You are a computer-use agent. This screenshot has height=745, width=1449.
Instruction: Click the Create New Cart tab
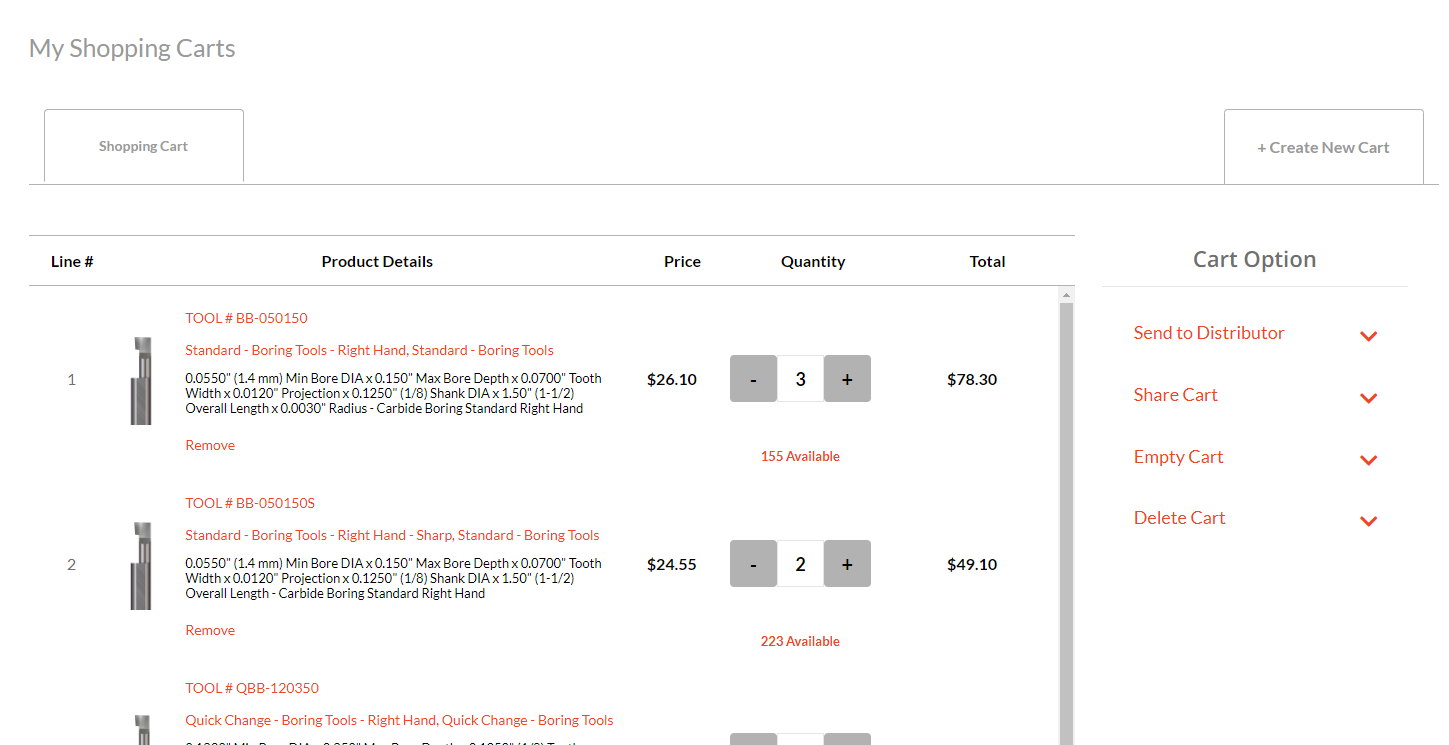tap(1323, 148)
